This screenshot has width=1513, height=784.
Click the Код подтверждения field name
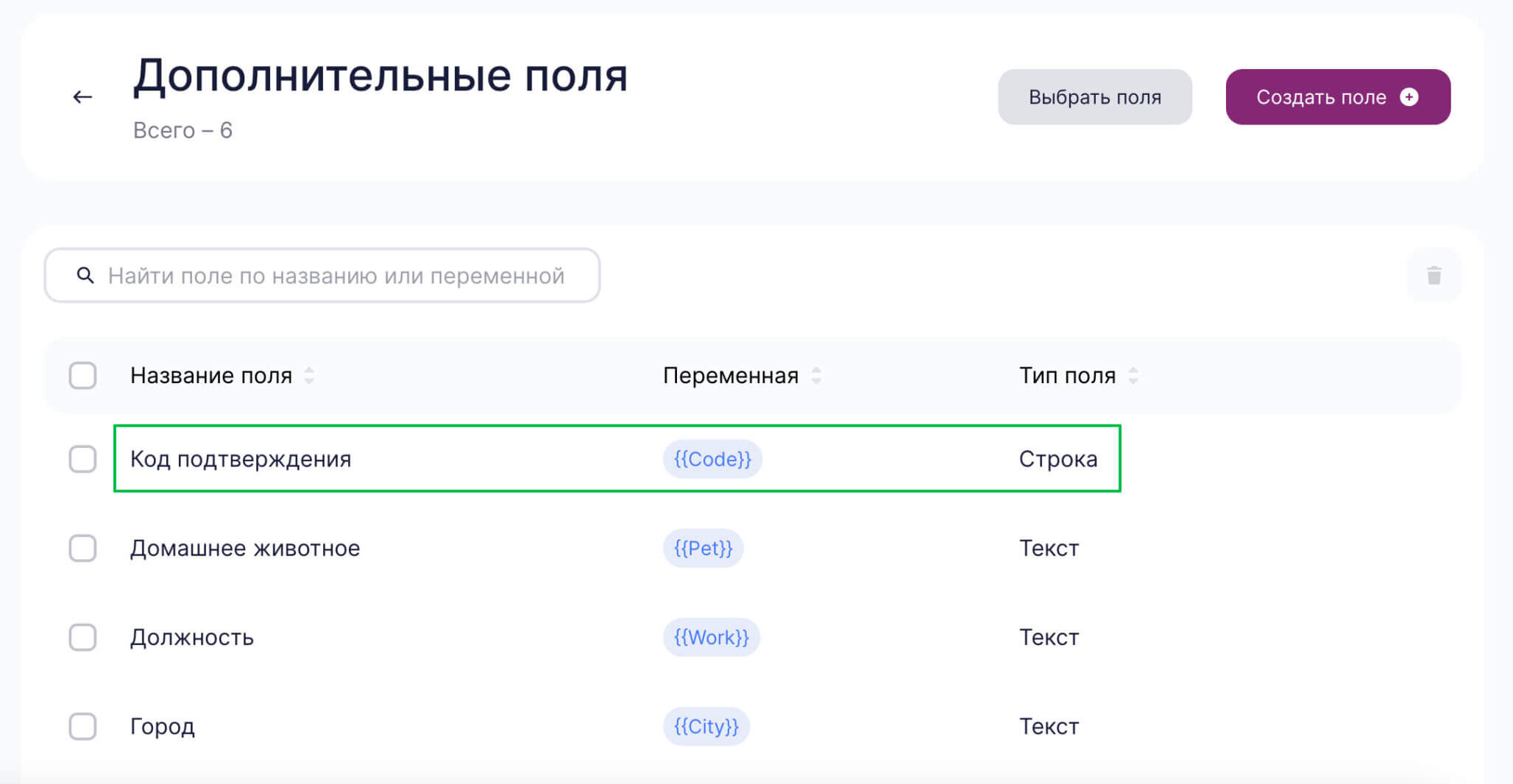pyautogui.click(x=241, y=459)
